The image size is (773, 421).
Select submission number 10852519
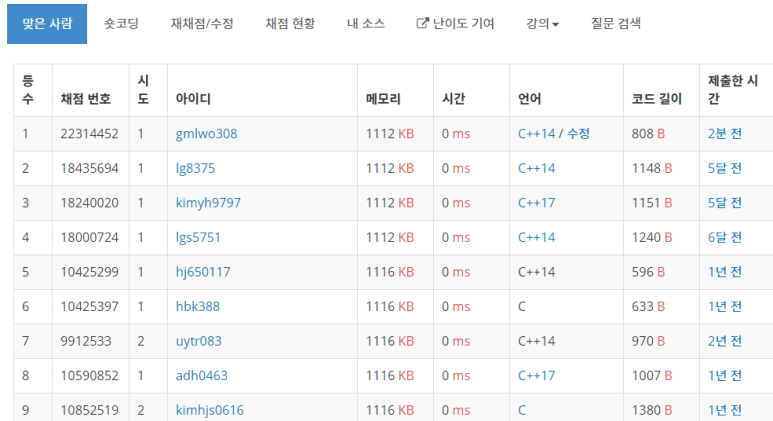[x=89, y=410]
